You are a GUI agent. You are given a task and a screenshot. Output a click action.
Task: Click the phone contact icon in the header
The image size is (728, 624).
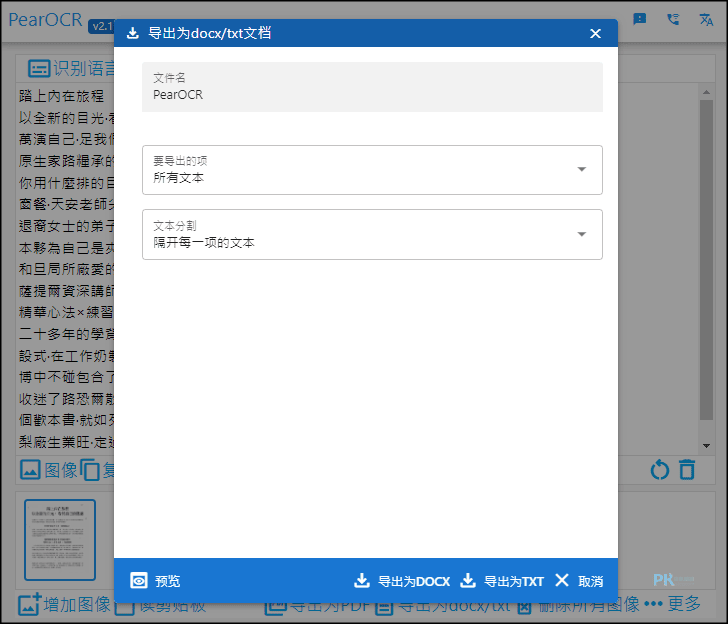[673, 19]
